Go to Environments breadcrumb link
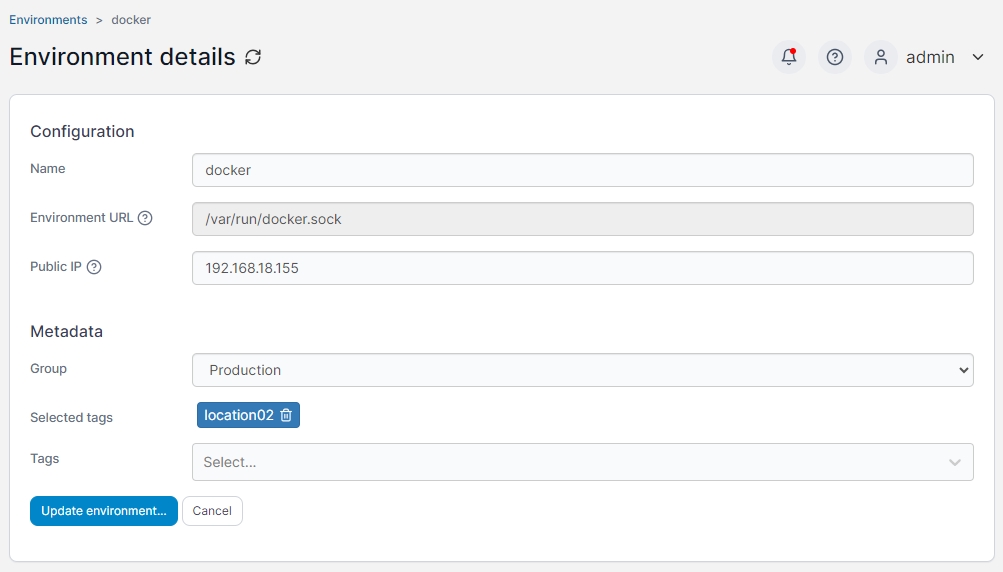This screenshot has height=572, width=1003. (48, 20)
